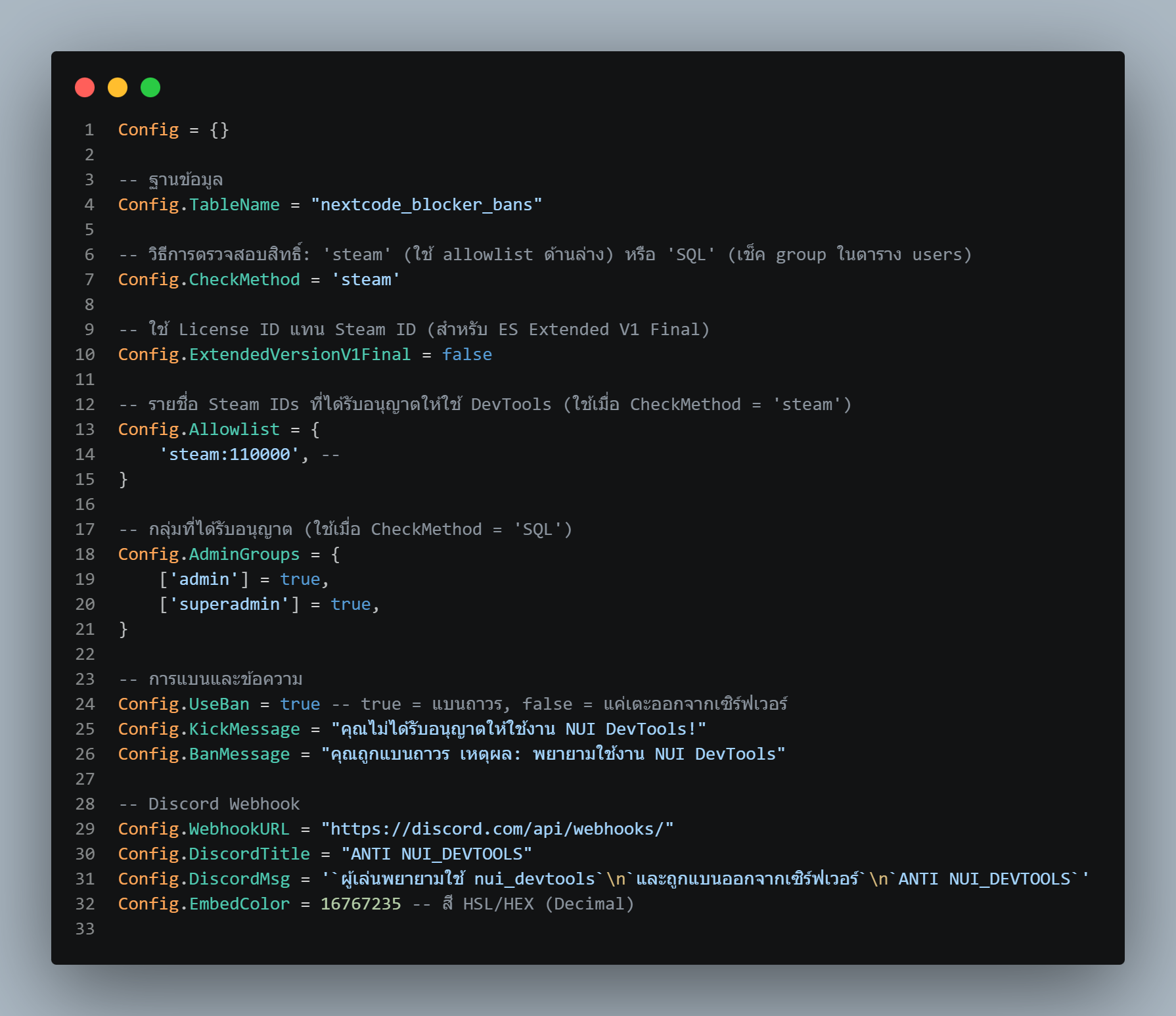The image size is (1176, 1016).
Task: Click the nui_devtools message string on line 31
Action: [705, 879]
